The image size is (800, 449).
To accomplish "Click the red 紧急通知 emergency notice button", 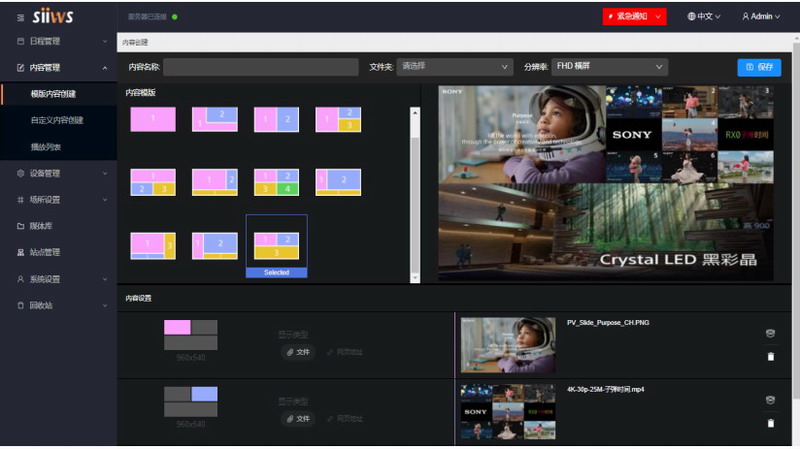I will pyautogui.click(x=633, y=16).
